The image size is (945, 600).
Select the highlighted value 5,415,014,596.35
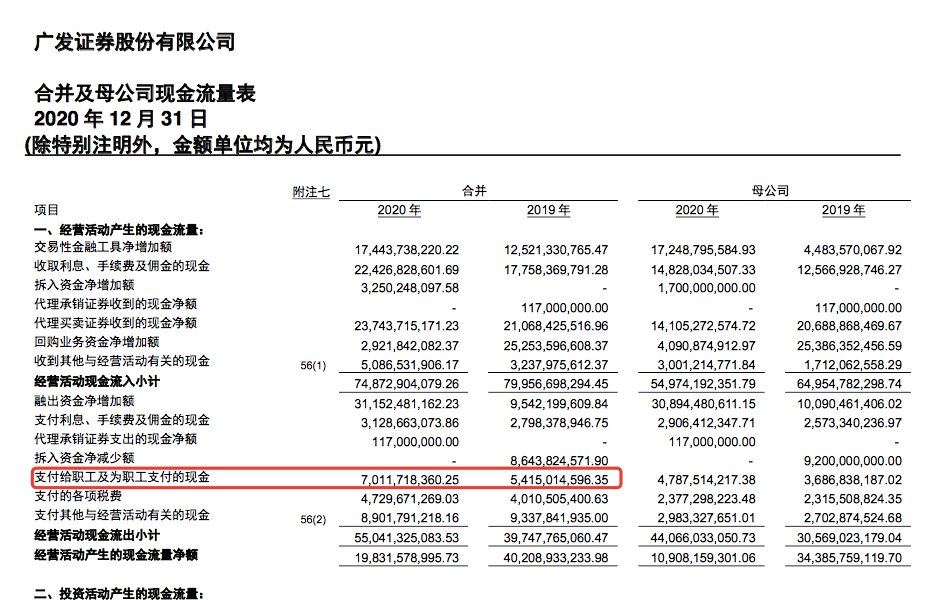point(559,480)
